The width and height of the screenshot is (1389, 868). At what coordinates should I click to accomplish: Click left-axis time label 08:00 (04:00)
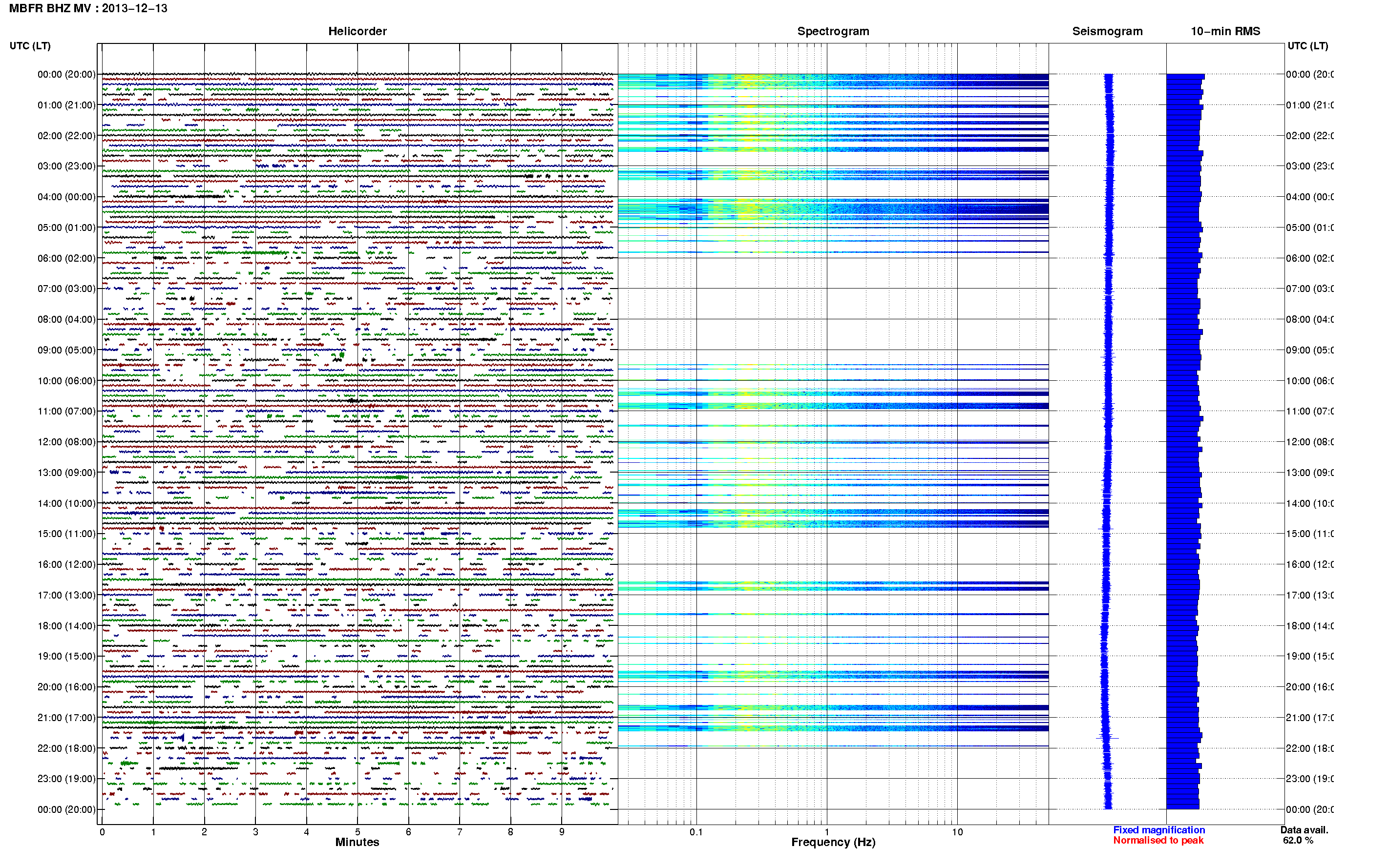(66, 319)
